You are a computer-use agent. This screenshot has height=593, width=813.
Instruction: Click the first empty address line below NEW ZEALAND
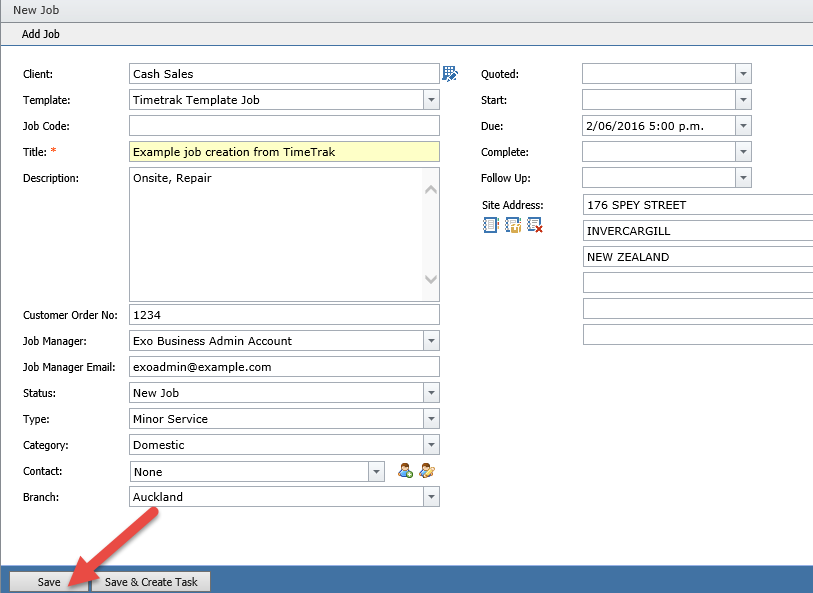click(698, 283)
